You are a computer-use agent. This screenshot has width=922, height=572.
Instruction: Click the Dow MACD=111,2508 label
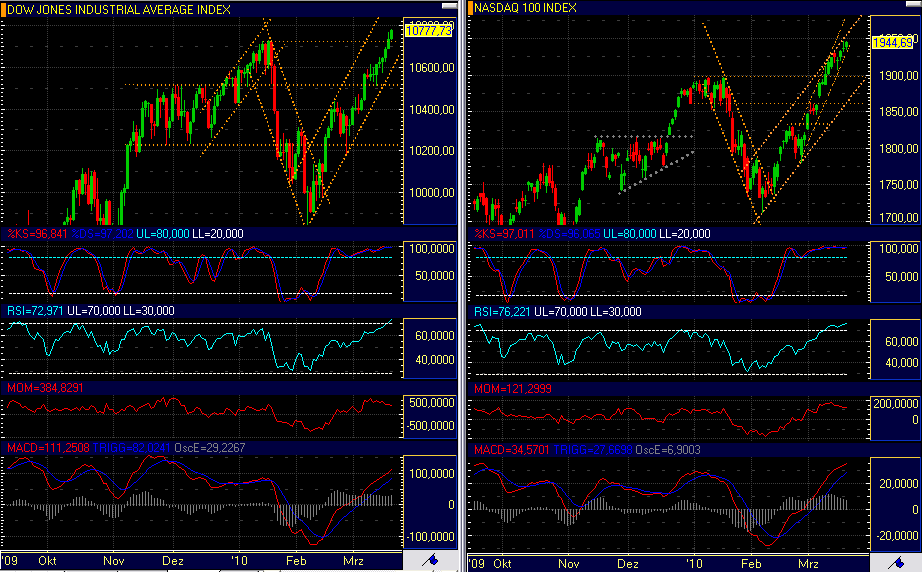[48, 448]
